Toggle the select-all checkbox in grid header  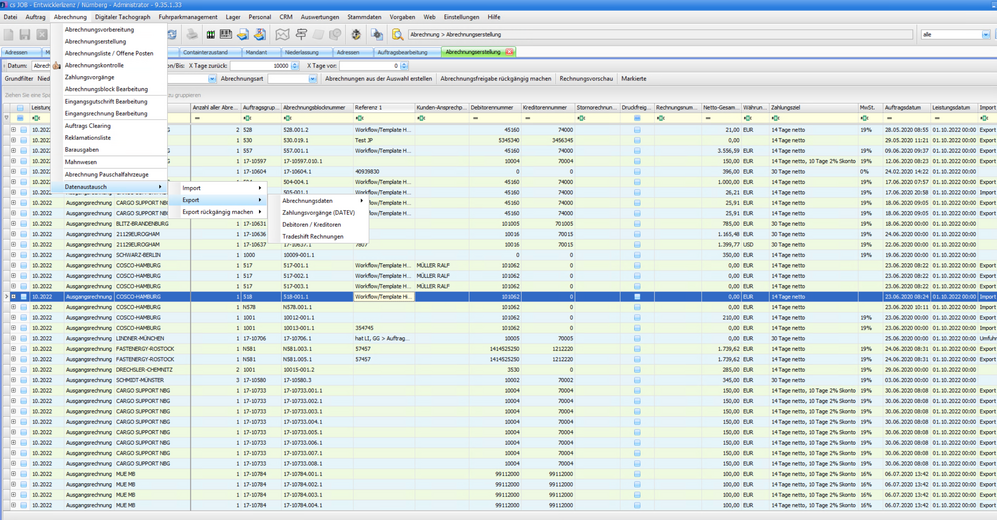pyautogui.click(x=20, y=108)
